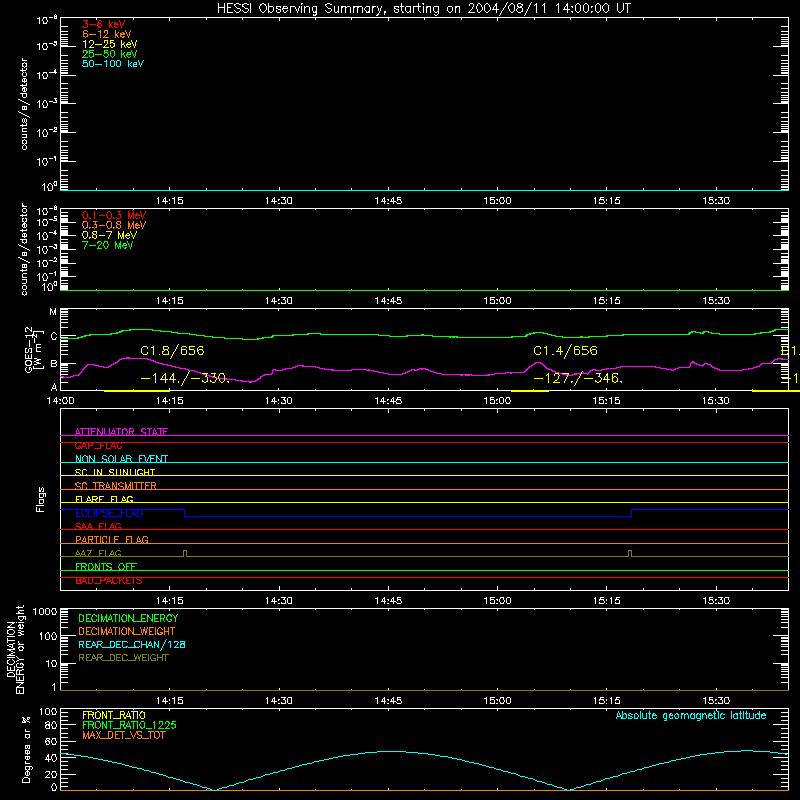This screenshot has height=800, width=800.
Task: Select the 12-25 keV legend label
Action: tap(110, 44)
